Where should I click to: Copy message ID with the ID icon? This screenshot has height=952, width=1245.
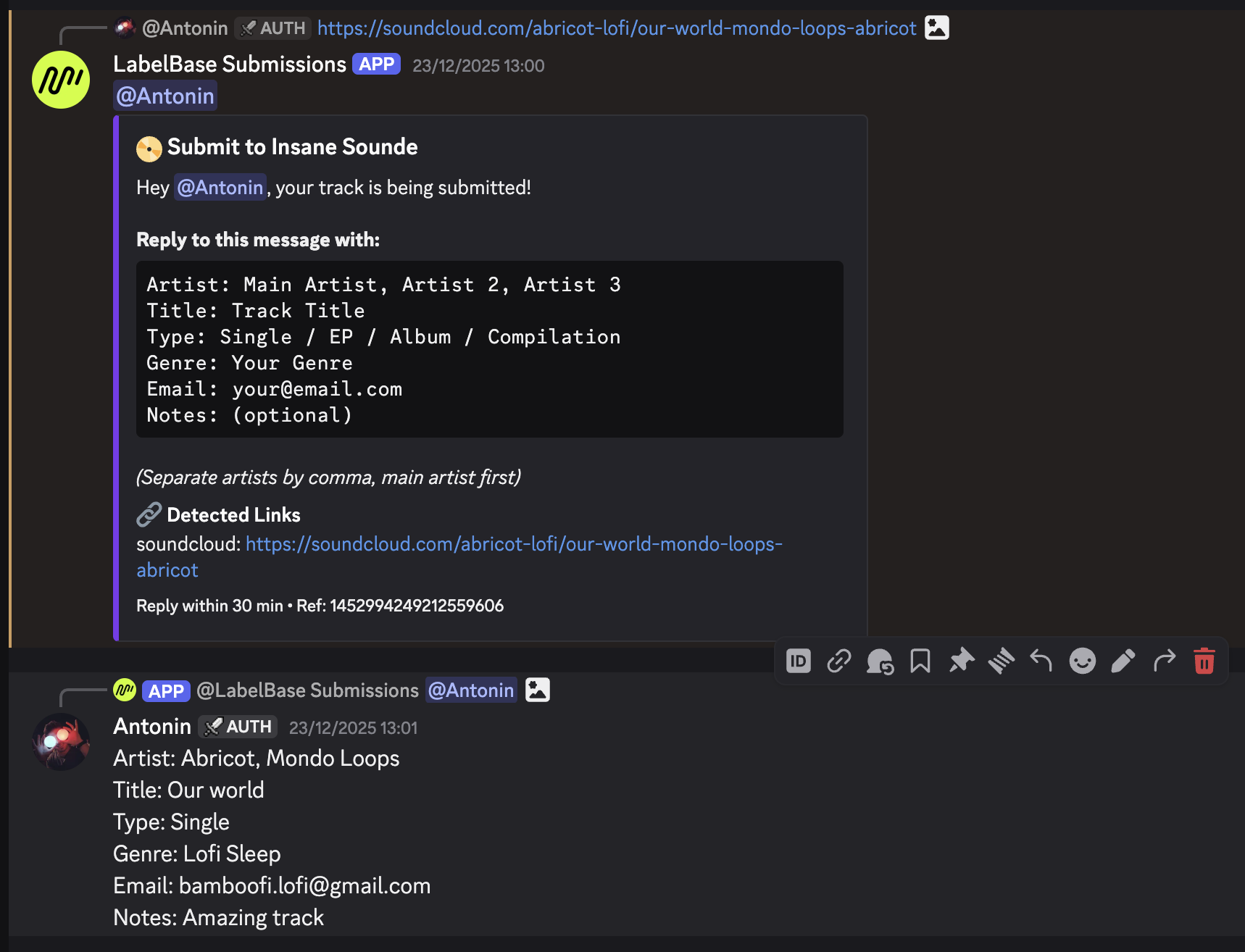(x=799, y=661)
